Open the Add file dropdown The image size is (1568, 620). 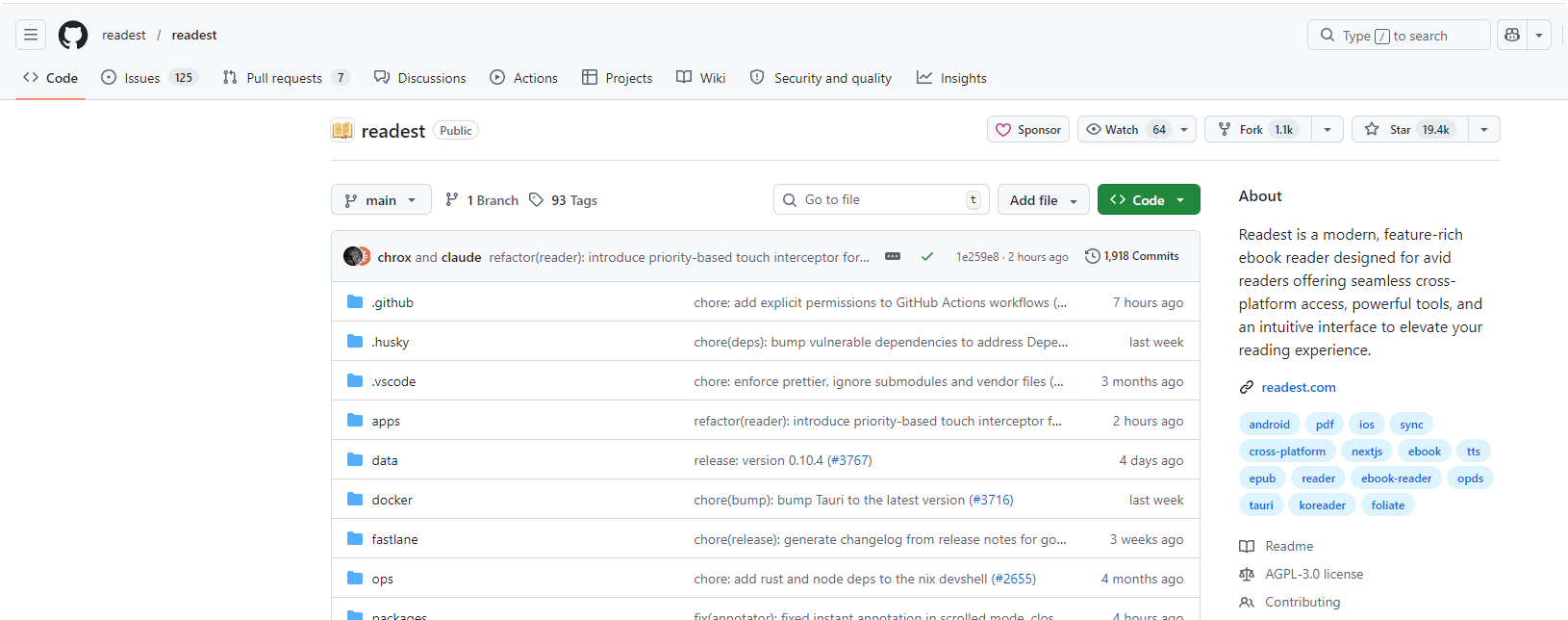pos(1044,199)
